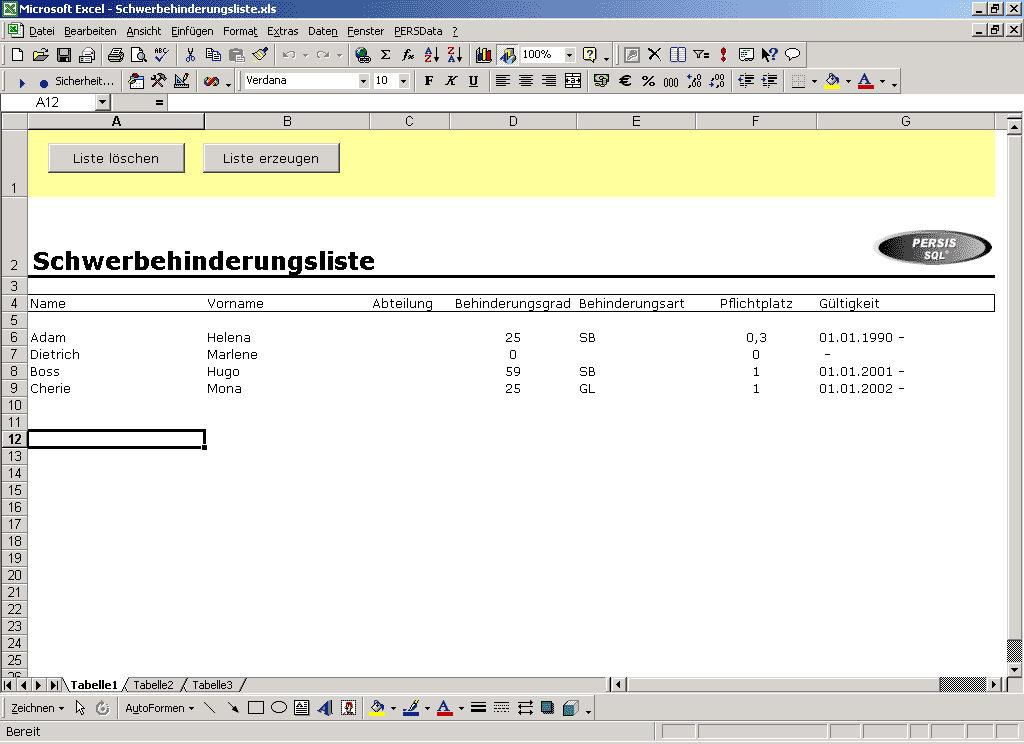Open the Chart Wizard icon
The width and height of the screenshot is (1024, 744).
(x=482, y=54)
